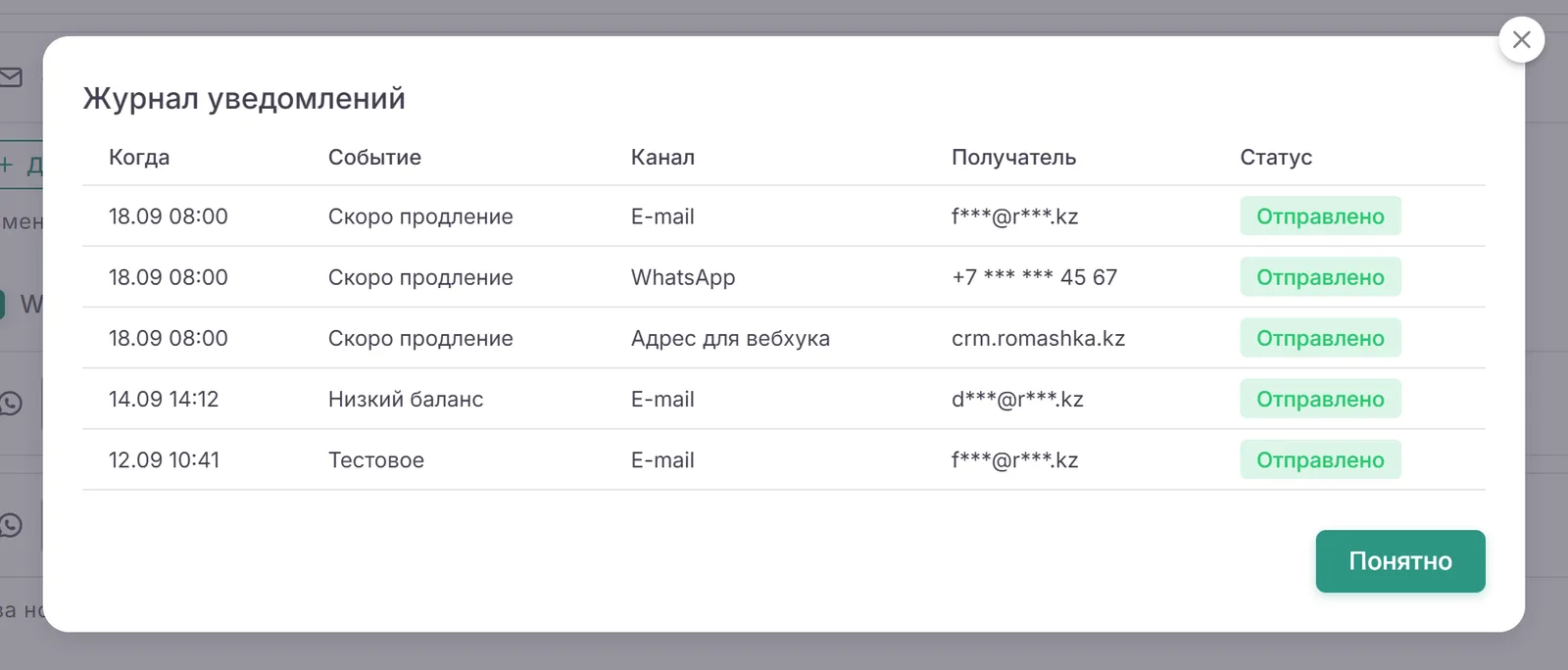Click Отправлено badge in the WhatsApp row

[x=1320, y=277]
